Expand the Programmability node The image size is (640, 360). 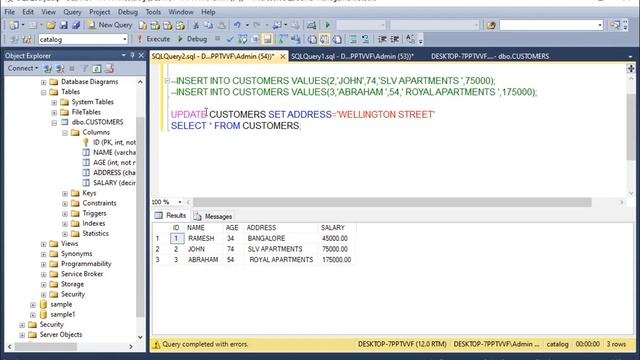[44, 264]
